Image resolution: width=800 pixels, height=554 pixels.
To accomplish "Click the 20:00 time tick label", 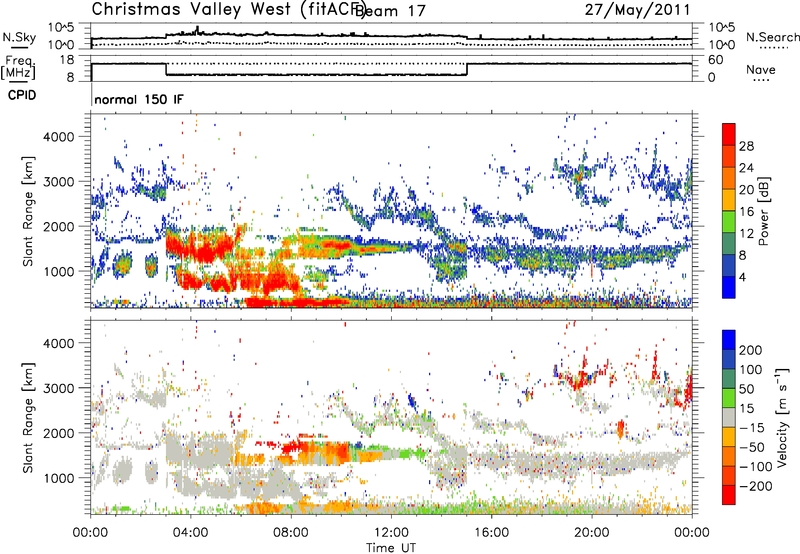I will point(591,533).
